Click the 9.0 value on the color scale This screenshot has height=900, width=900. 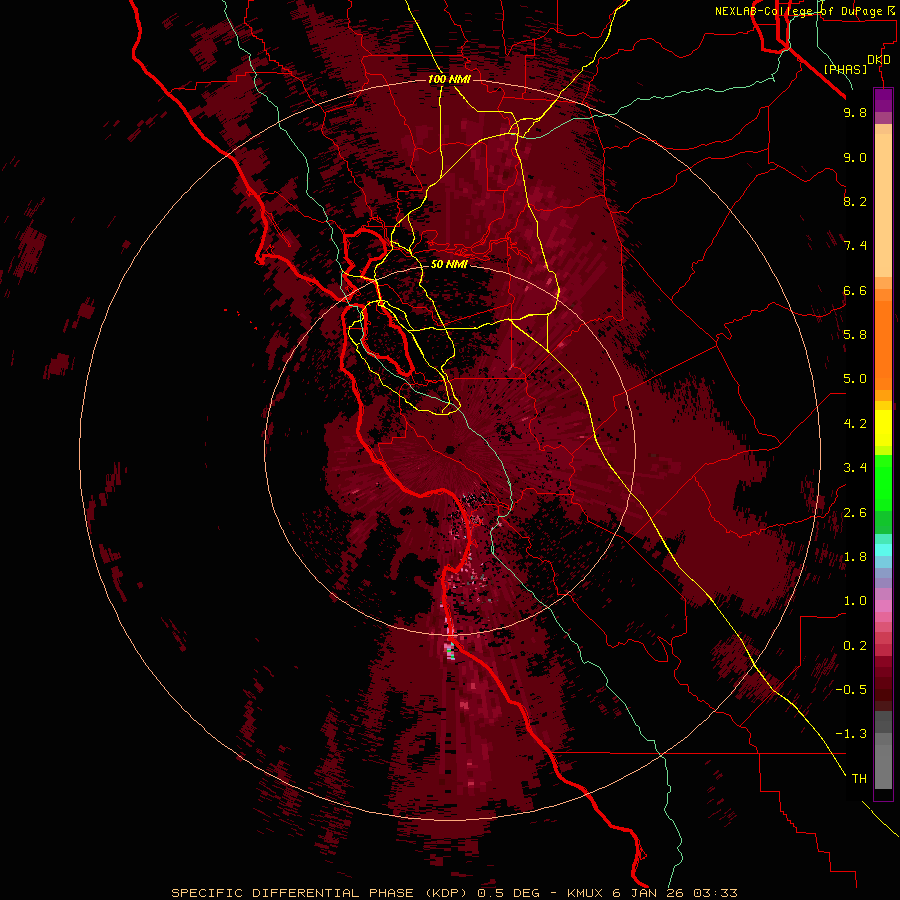855,157
